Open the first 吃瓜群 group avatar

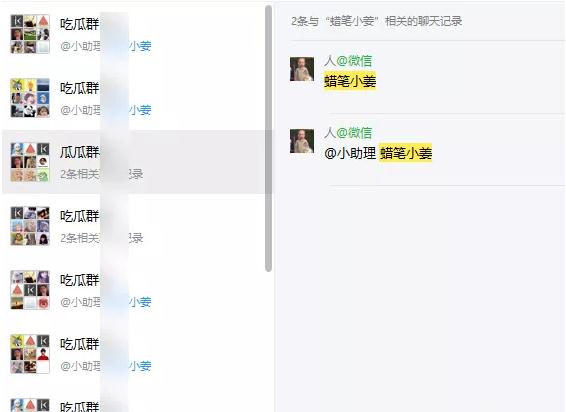pos(30,34)
